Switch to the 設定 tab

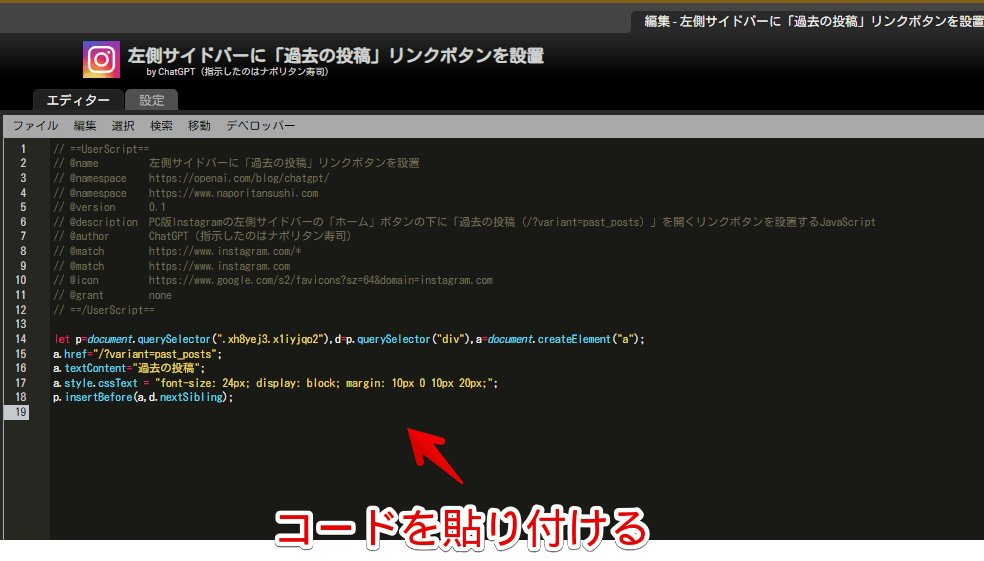[x=151, y=100]
